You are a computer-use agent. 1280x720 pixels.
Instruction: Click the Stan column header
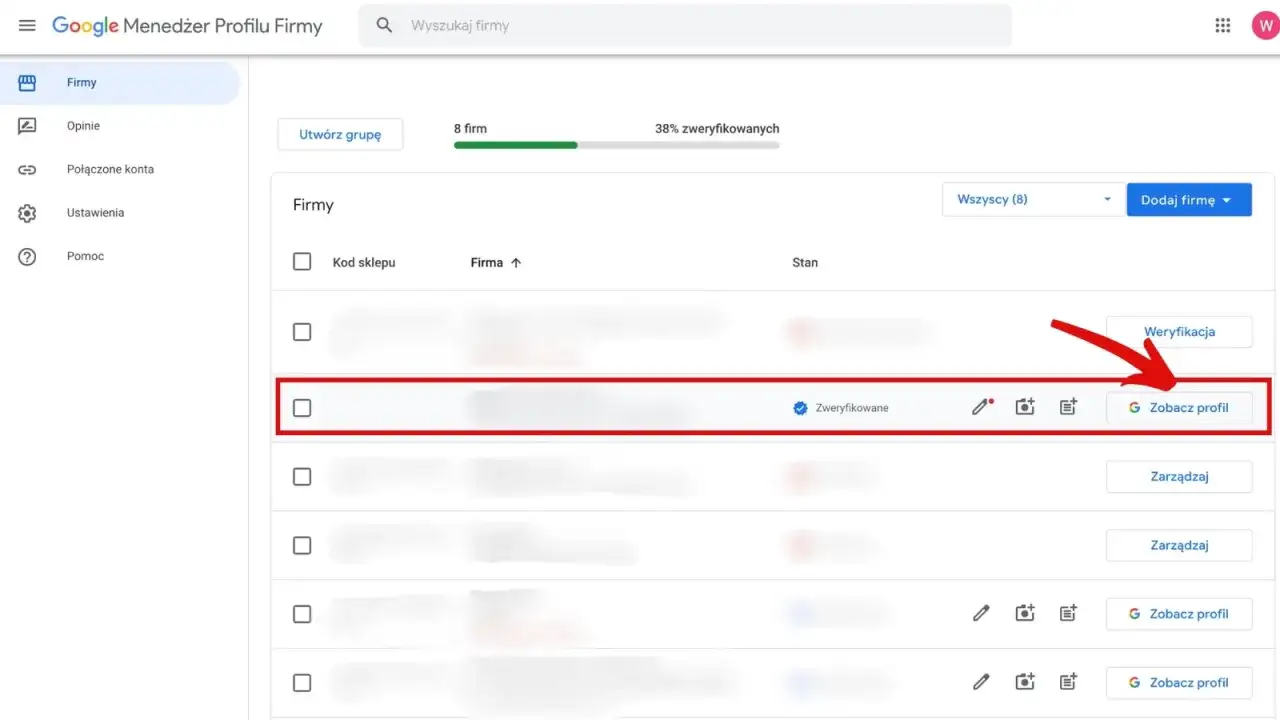click(805, 263)
